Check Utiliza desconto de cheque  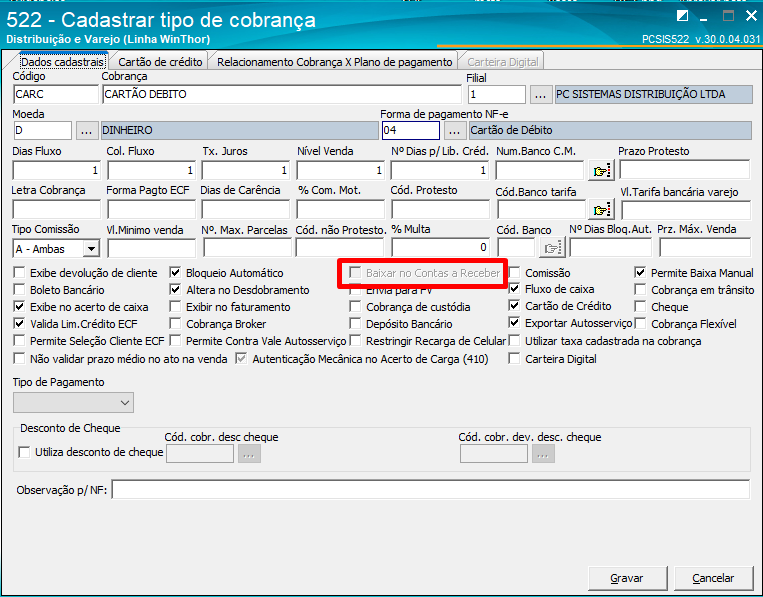coord(24,452)
